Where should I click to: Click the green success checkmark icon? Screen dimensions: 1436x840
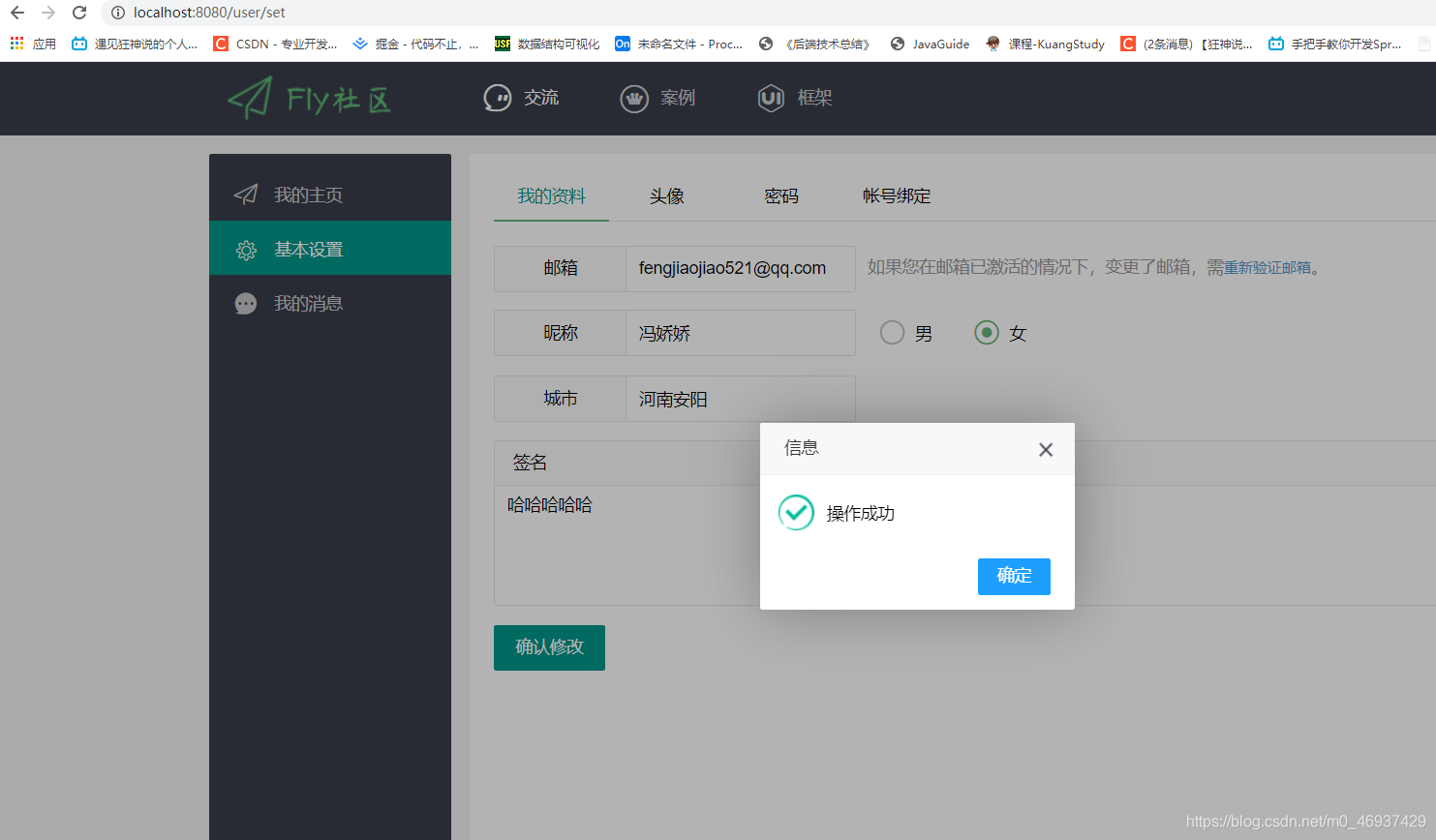pos(796,512)
